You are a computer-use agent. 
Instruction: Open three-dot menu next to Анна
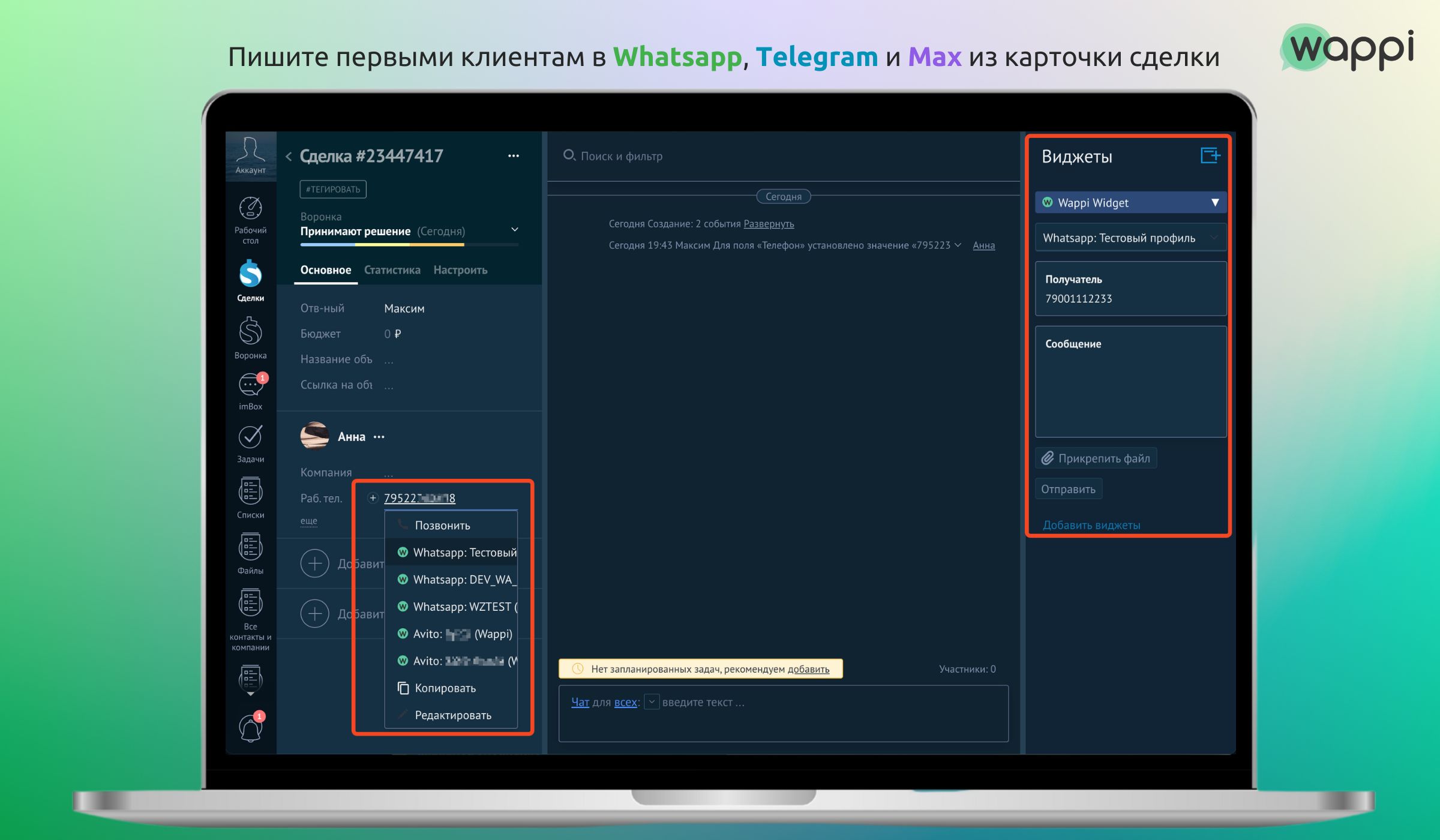379,437
